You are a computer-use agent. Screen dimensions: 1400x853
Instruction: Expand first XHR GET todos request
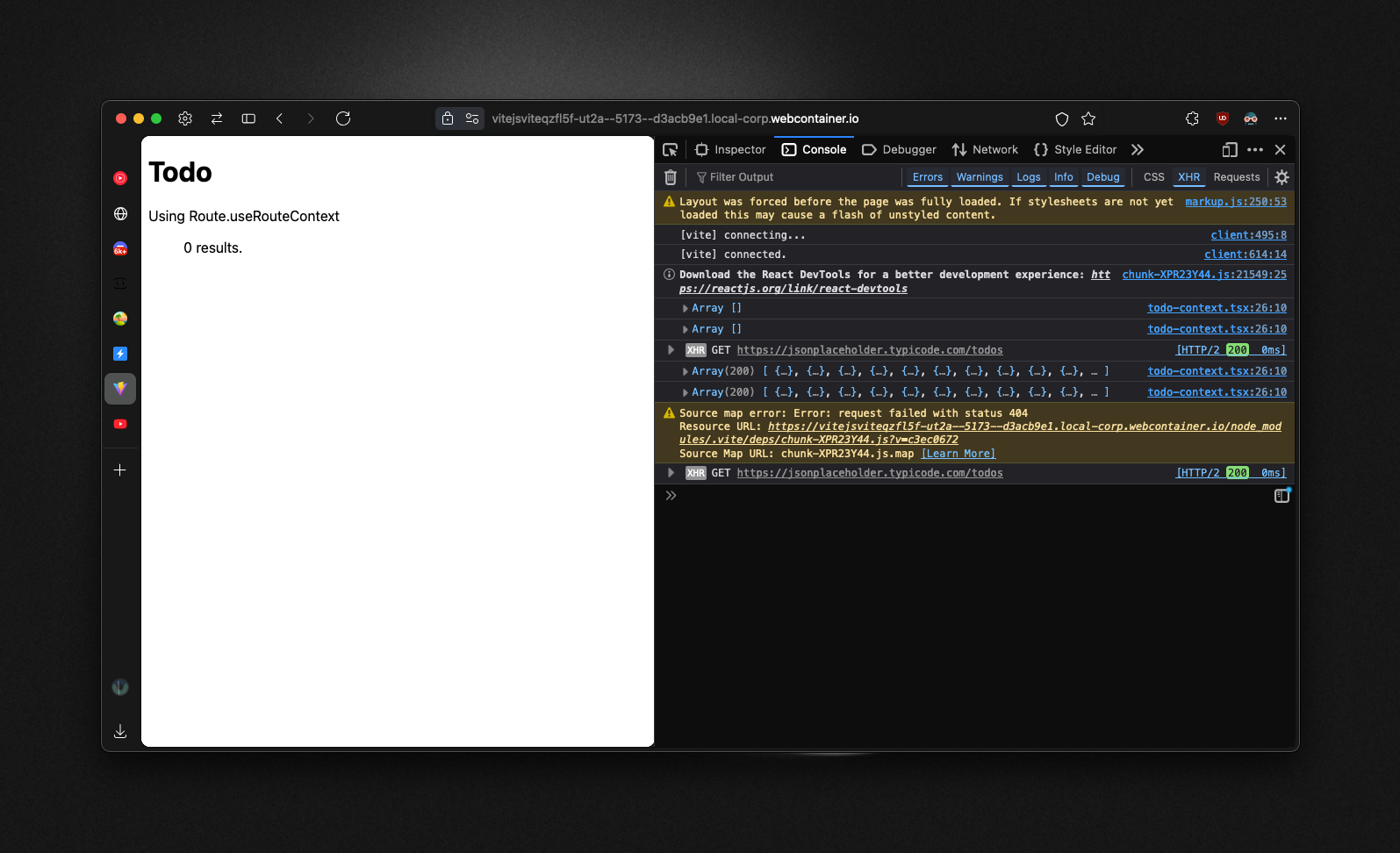point(671,350)
